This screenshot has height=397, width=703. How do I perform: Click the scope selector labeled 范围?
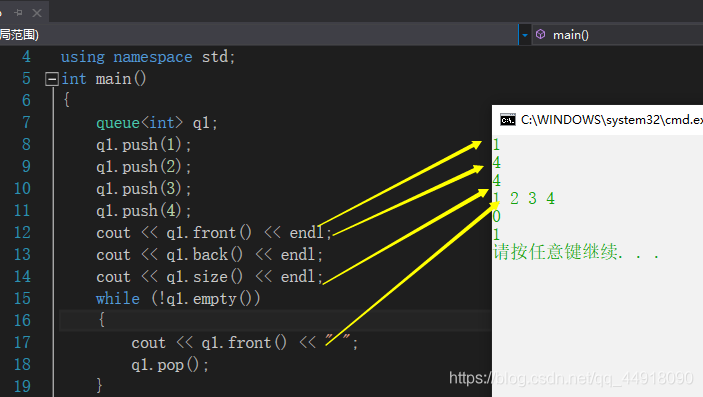pyautogui.click(x=259, y=35)
